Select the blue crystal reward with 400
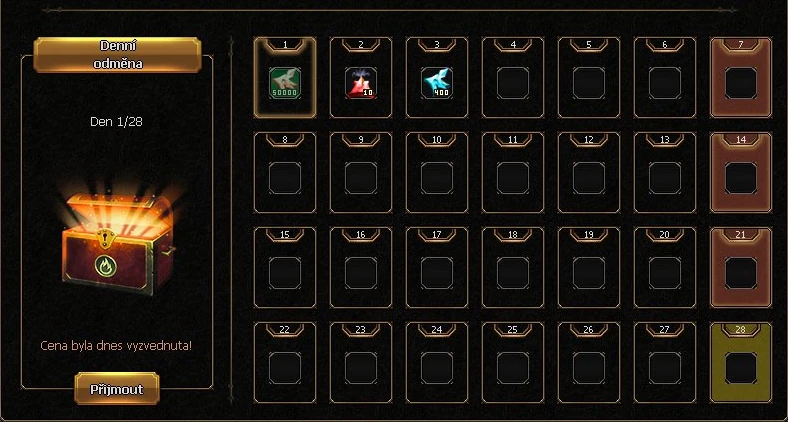This screenshot has width=788, height=422. pyautogui.click(x=437, y=83)
